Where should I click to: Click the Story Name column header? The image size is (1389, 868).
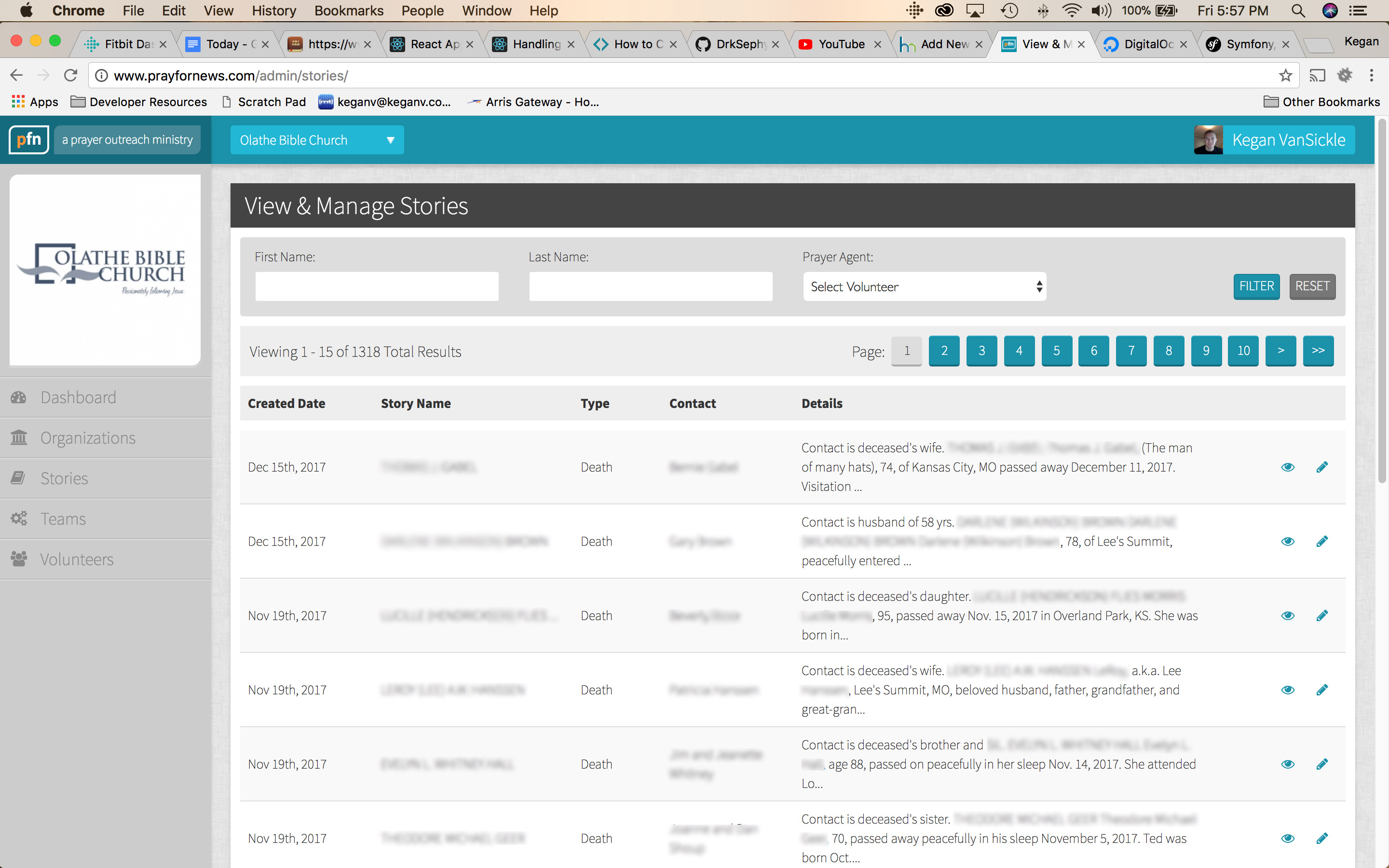(416, 403)
